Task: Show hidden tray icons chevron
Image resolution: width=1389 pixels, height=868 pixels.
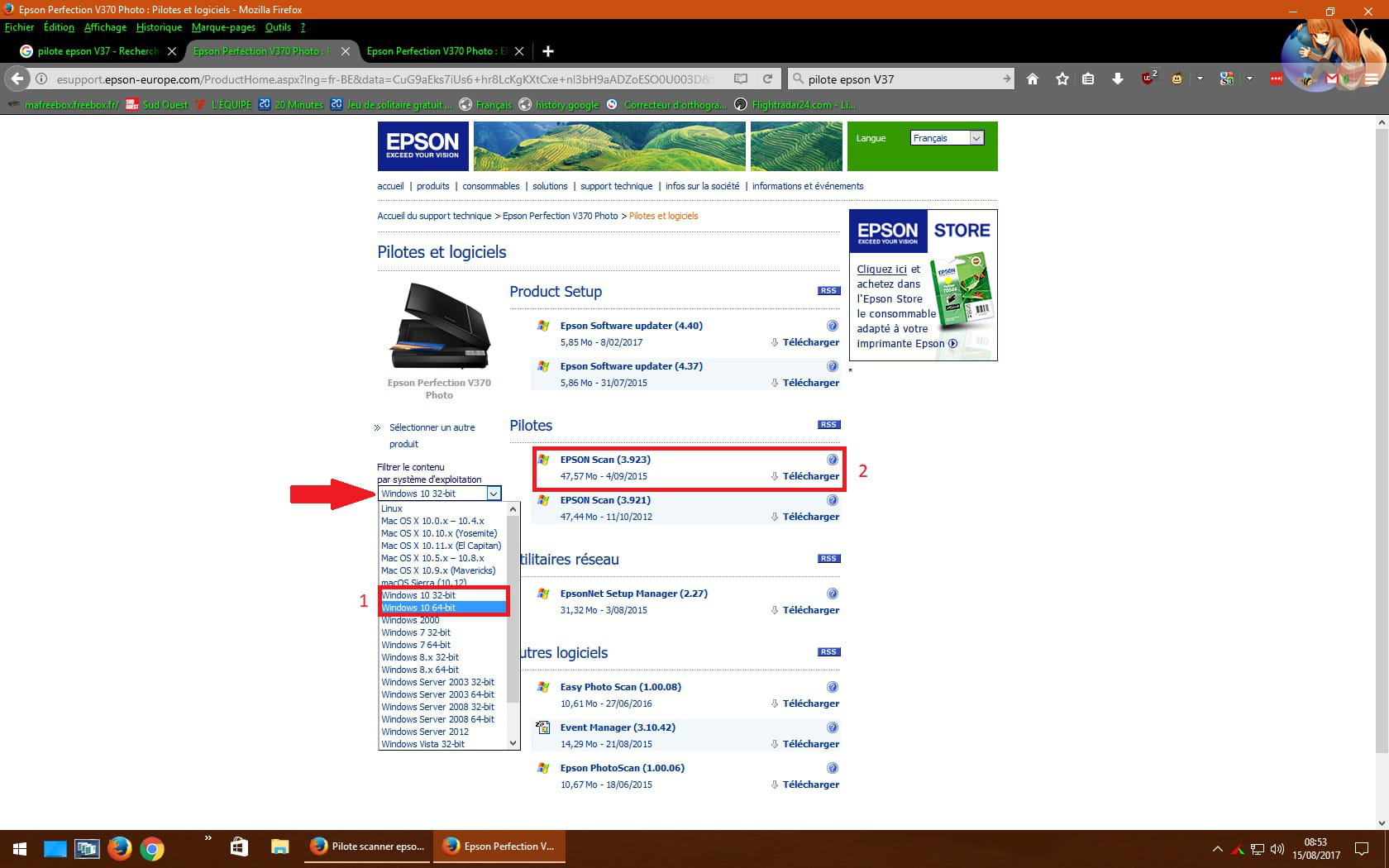Action: (x=1217, y=849)
